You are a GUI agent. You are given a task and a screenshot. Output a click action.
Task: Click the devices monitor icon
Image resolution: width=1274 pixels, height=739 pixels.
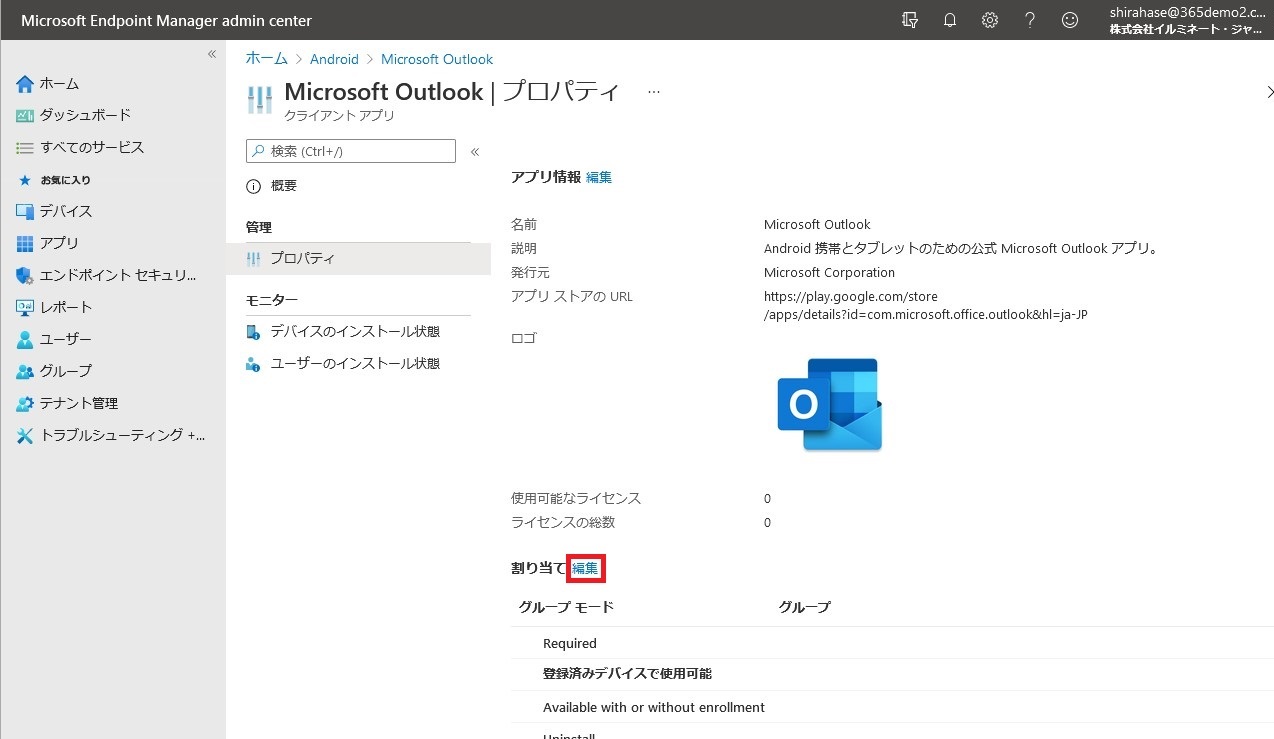[25, 211]
